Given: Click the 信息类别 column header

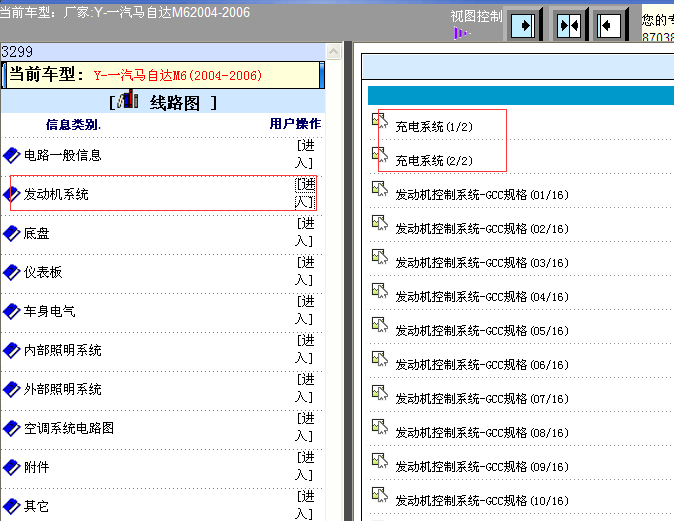Looking at the screenshot, I should pos(73,125).
